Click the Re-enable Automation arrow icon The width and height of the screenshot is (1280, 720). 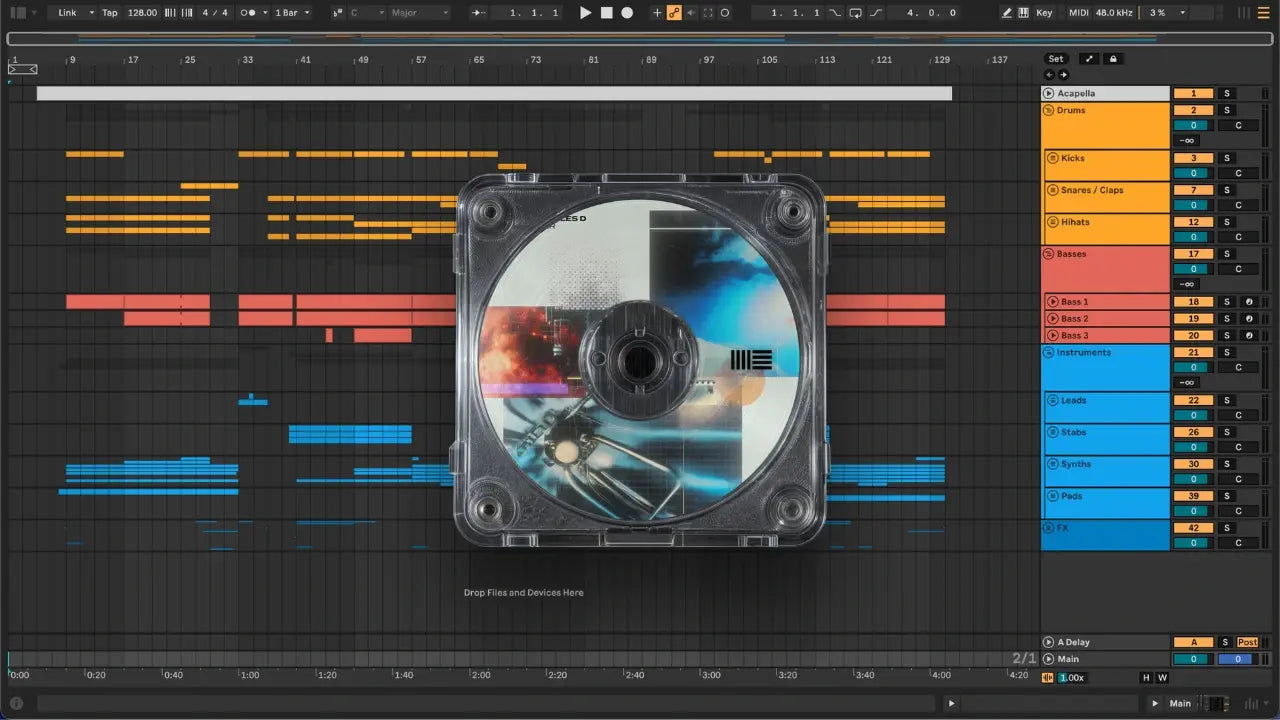[x=690, y=13]
